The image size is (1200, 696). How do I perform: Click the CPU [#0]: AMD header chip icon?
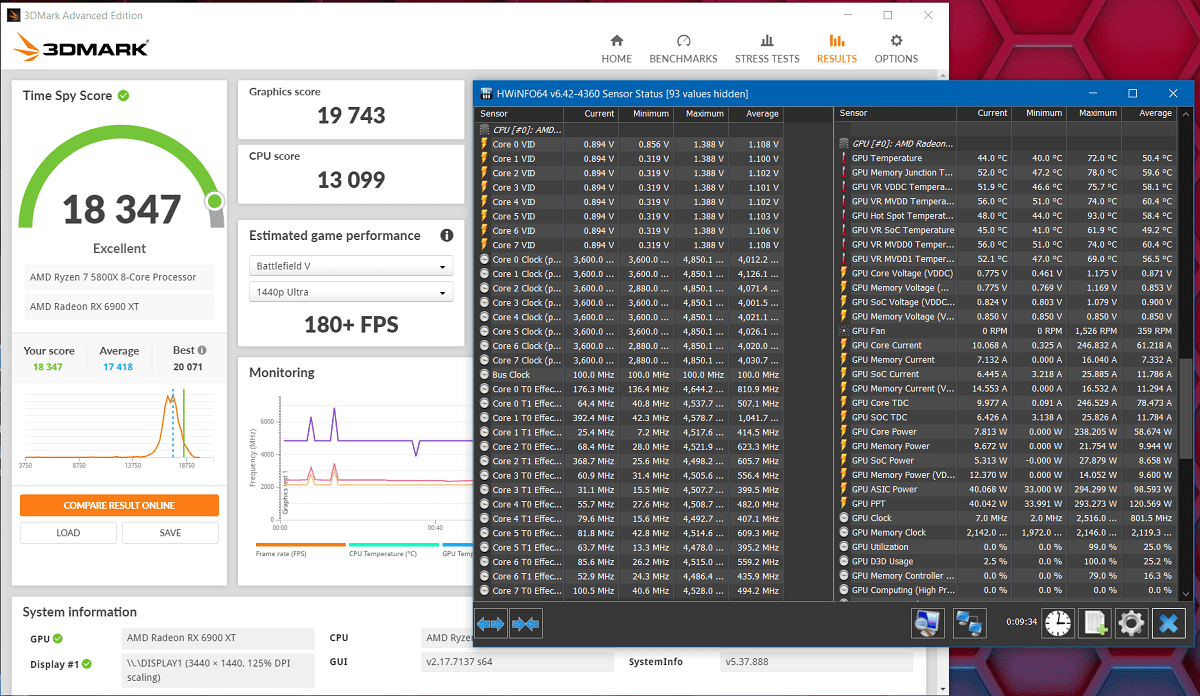(485, 130)
